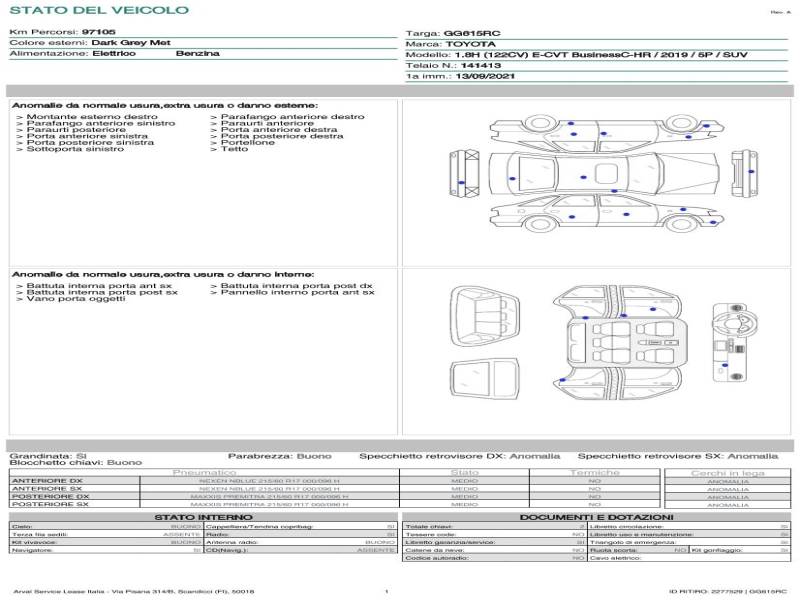Viewport: 800px width, 600px height.
Task: Click 'Vano porta oggetti' interior entry
Action: tap(76, 299)
